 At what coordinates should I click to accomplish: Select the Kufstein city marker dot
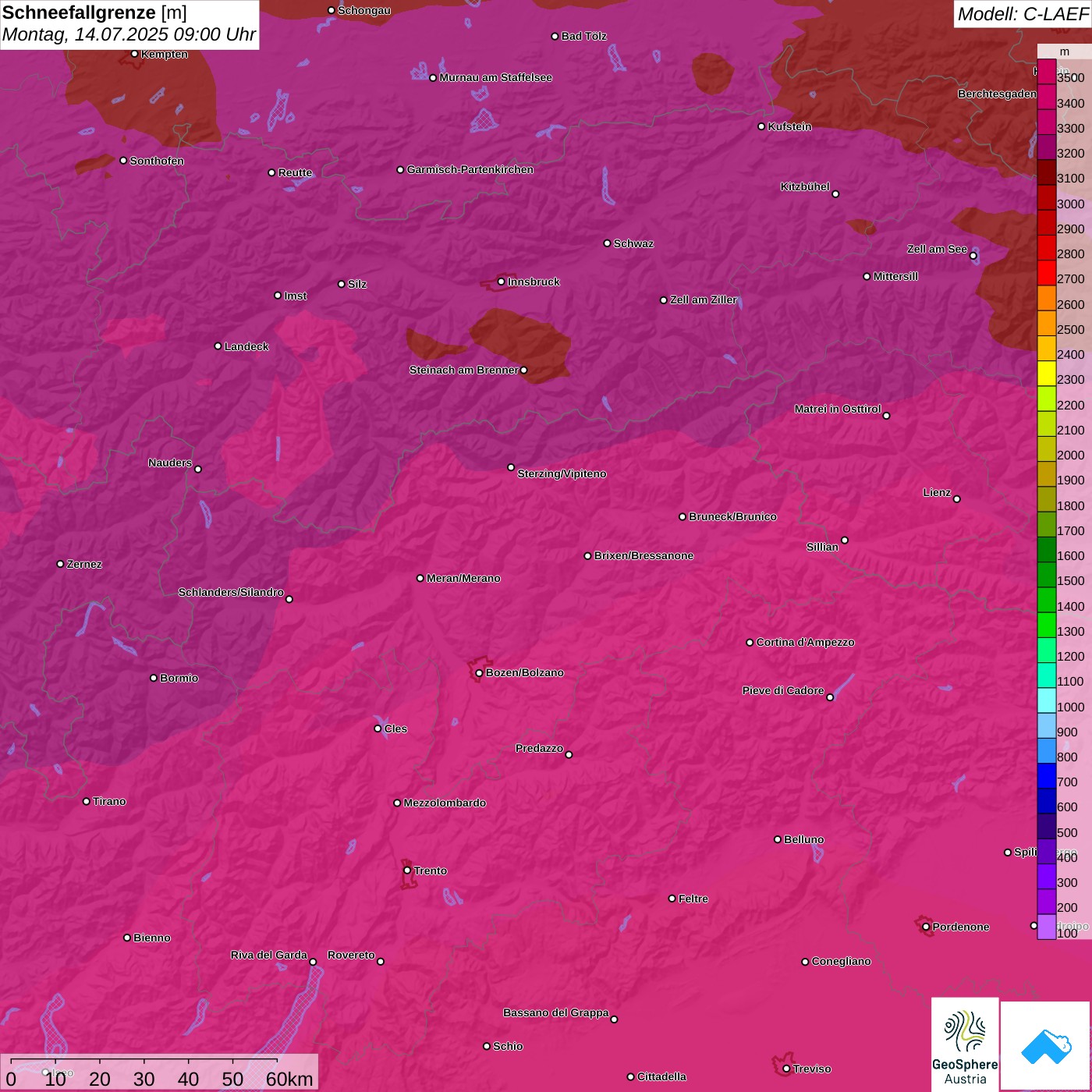tap(761, 126)
